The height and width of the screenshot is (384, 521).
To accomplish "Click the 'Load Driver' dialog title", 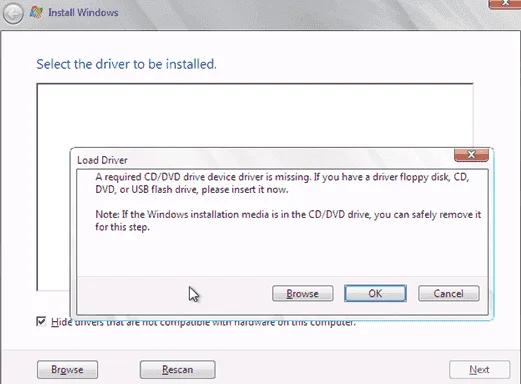I will (102, 160).
